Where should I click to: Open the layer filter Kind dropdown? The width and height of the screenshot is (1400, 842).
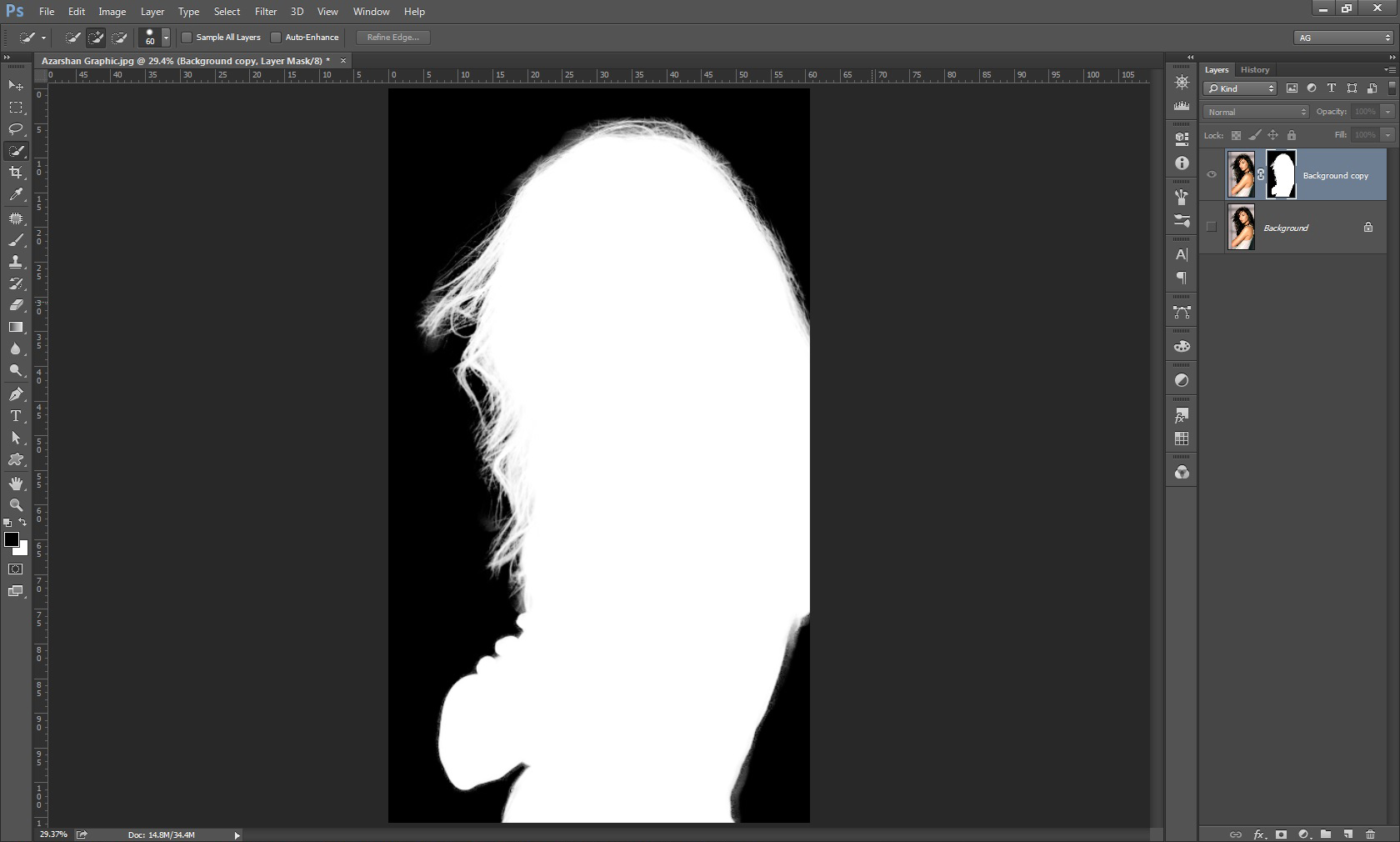pyautogui.click(x=1241, y=88)
